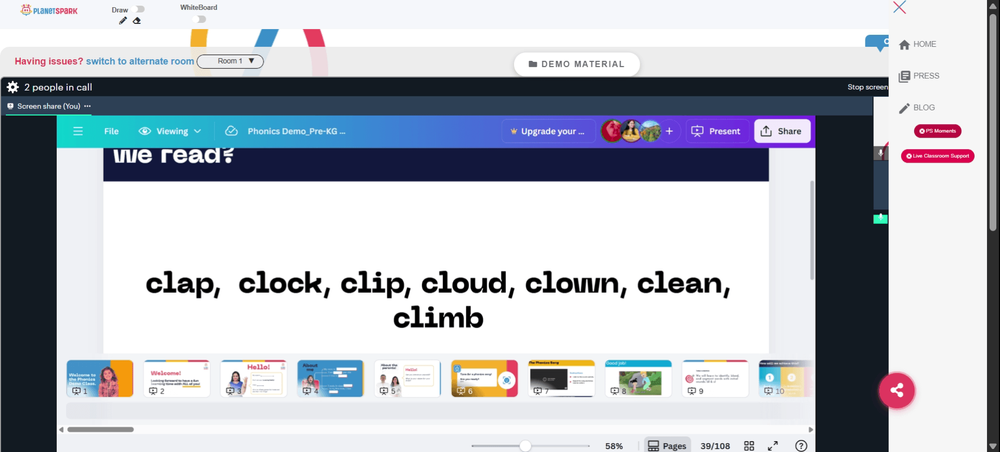Click switch to alternate room link
Screen dimensions: 1000x452
(x=140, y=61)
